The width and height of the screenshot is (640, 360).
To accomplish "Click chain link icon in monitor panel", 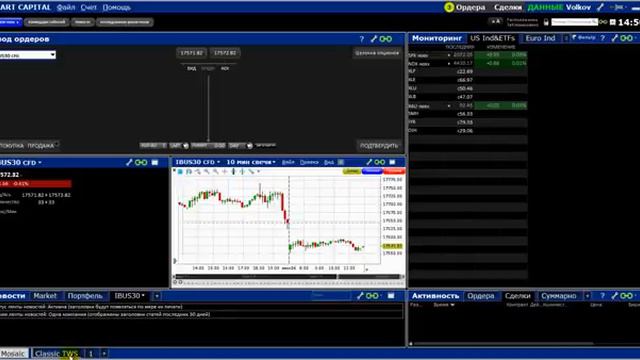I will pos(626,38).
